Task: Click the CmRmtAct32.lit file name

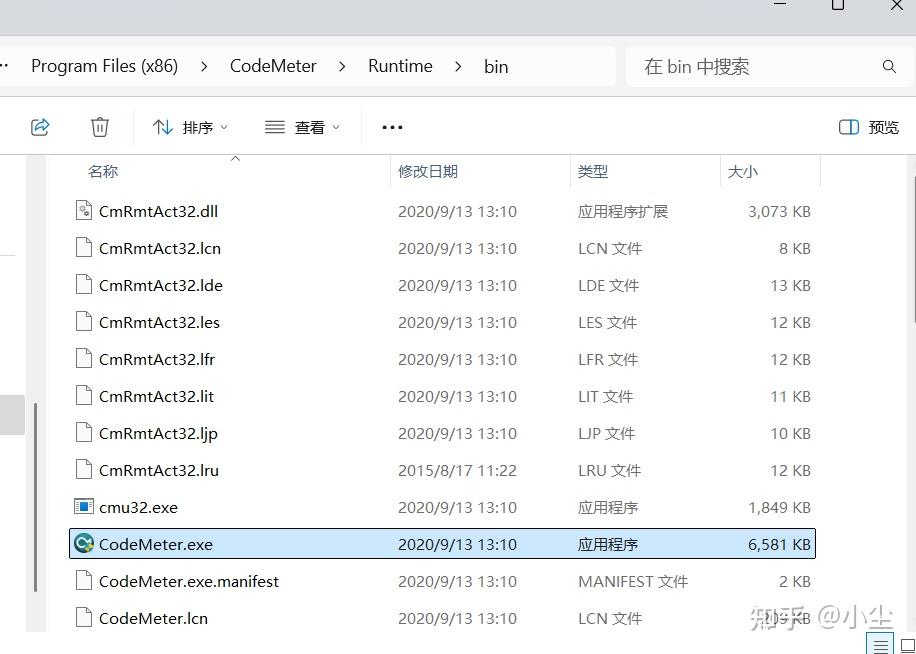Action: (157, 396)
